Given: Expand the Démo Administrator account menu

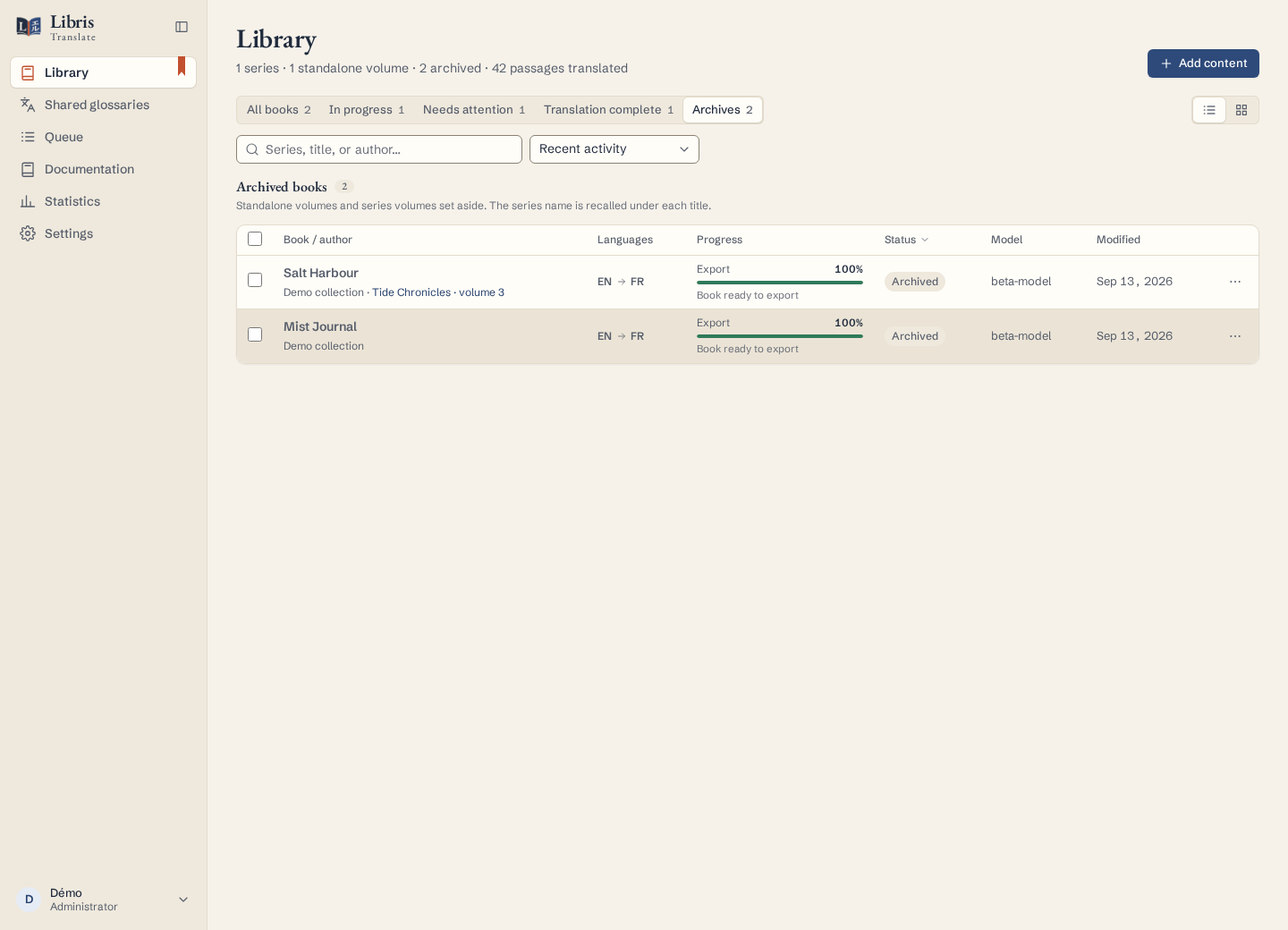Looking at the screenshot, I should 104,900.
